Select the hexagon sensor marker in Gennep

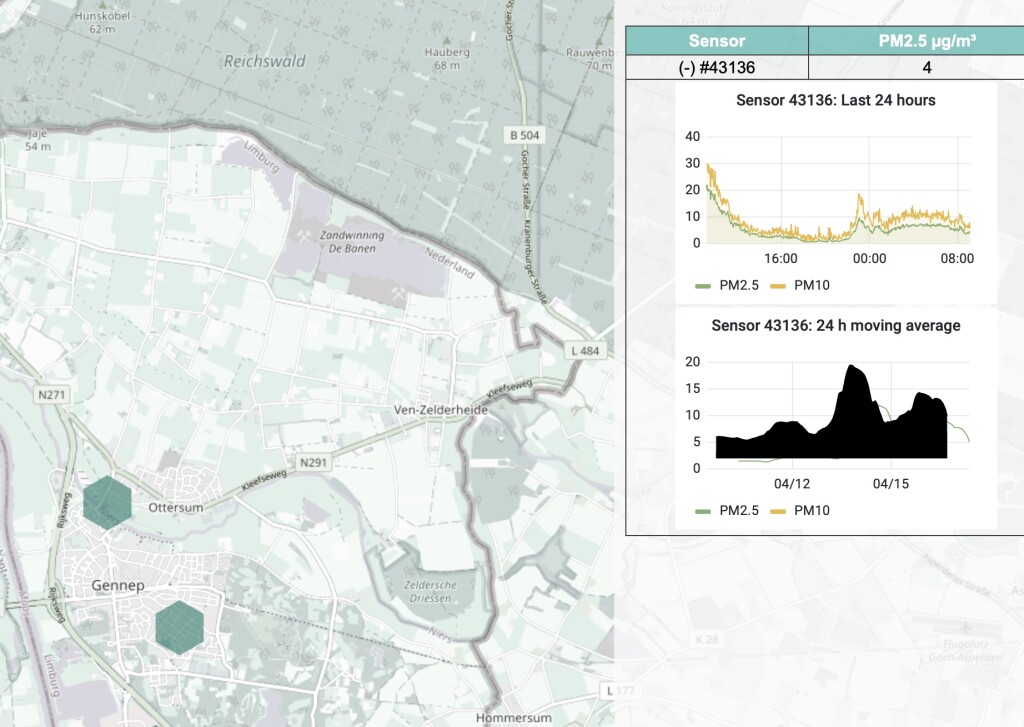click(180, 628)
